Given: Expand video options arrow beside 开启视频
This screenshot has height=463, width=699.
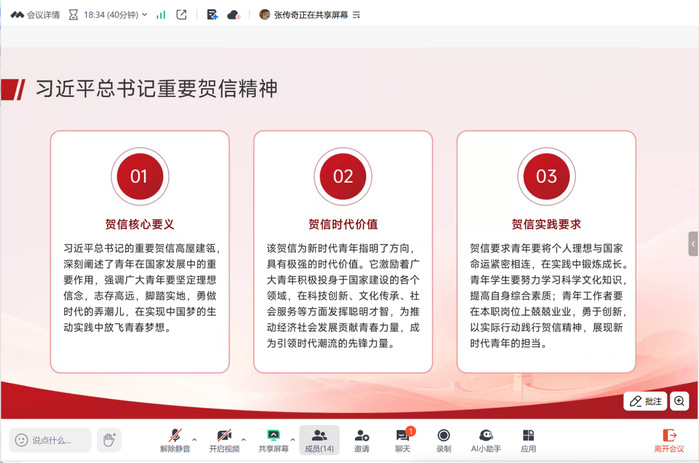Looking at the screenshot, I should [245, 437].
